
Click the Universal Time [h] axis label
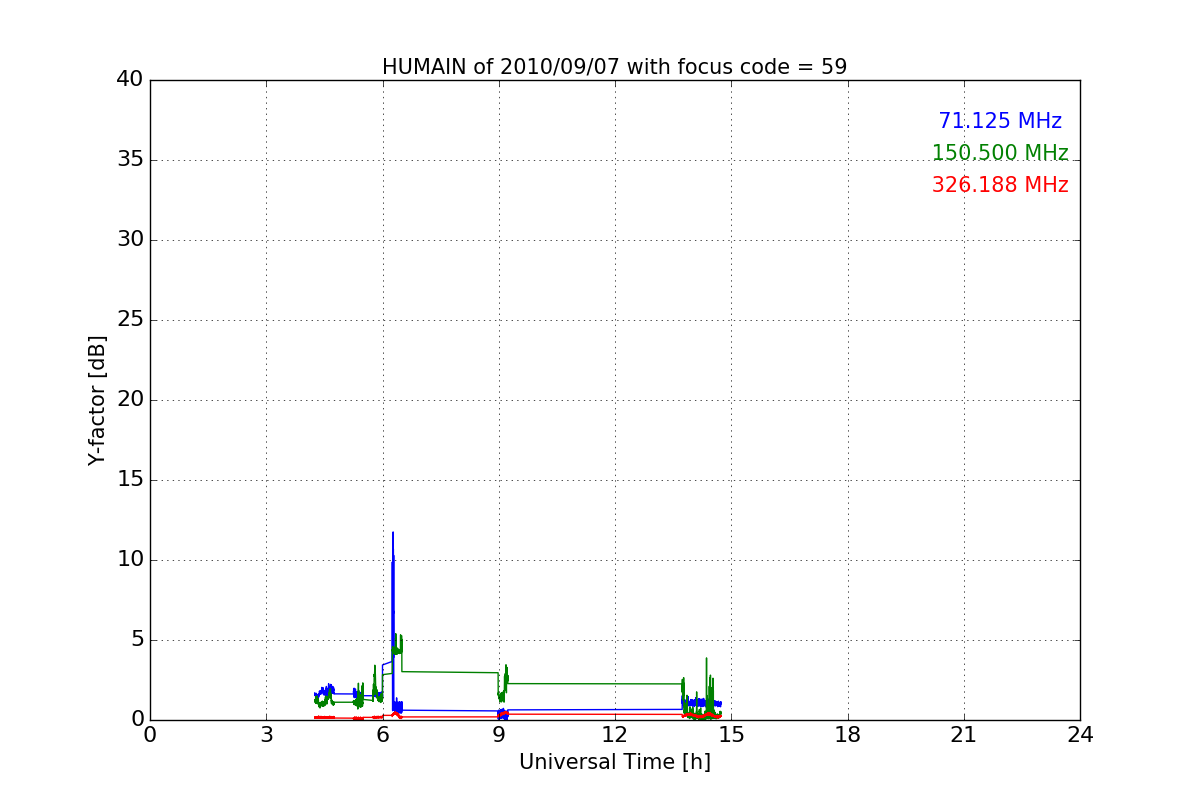tap(614, 762)
